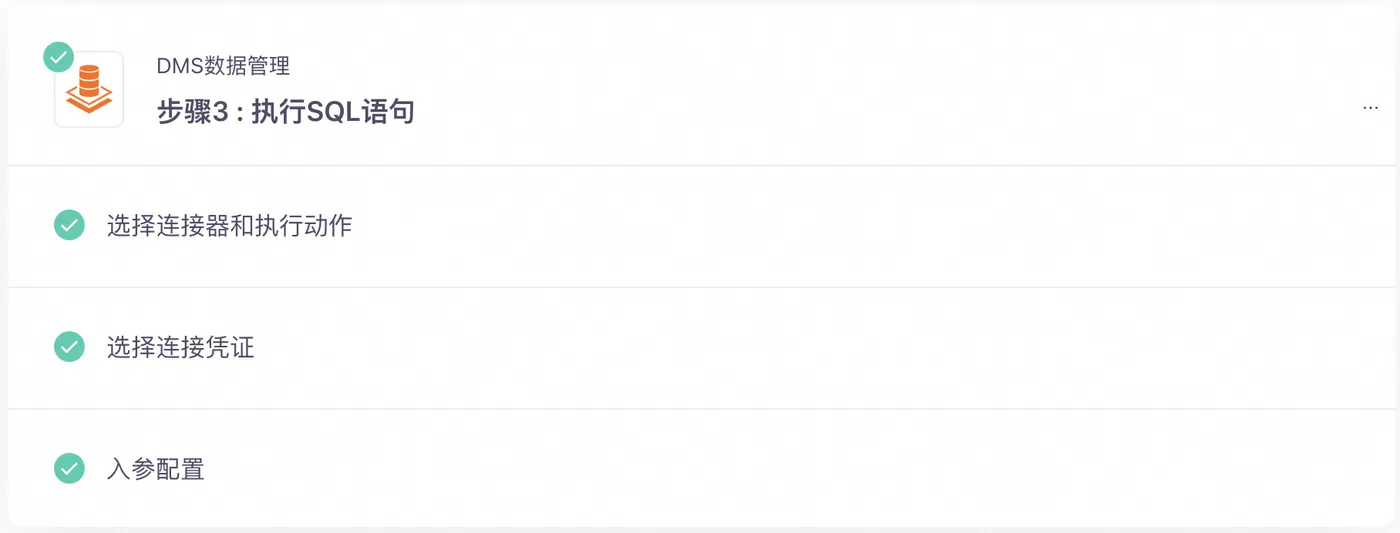Select the 入参配置 label text

[156, 469]
